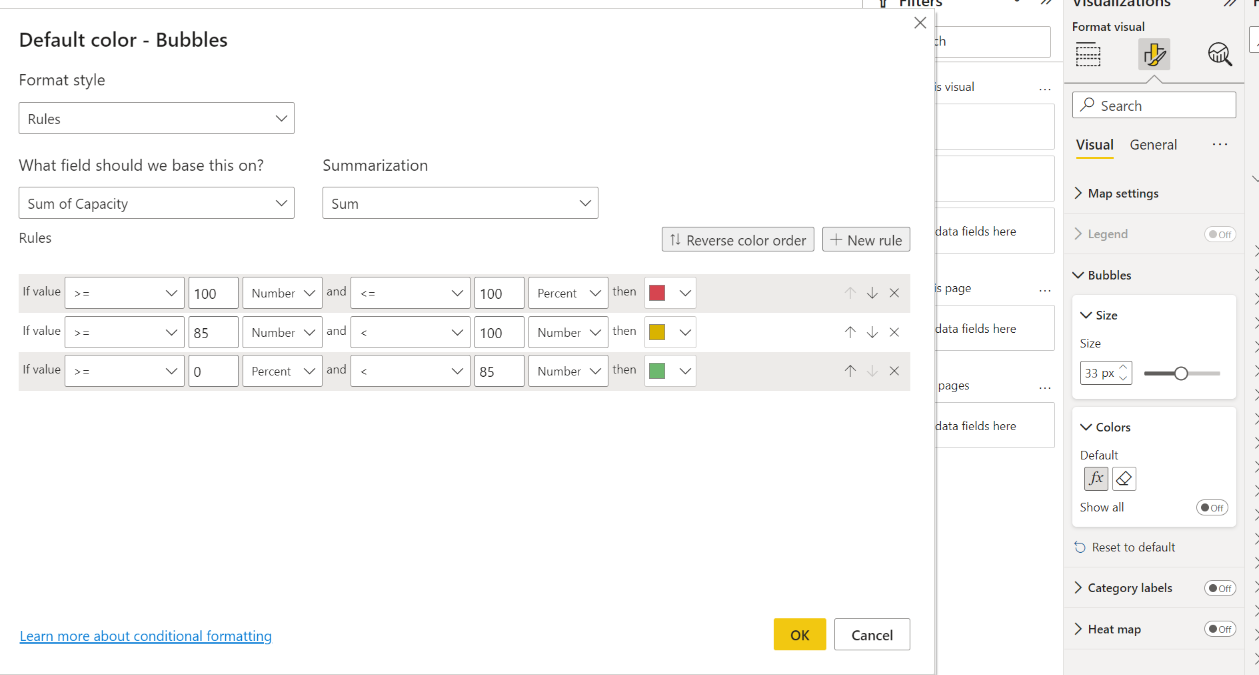Move the second rule down

[x=872, y=332]
